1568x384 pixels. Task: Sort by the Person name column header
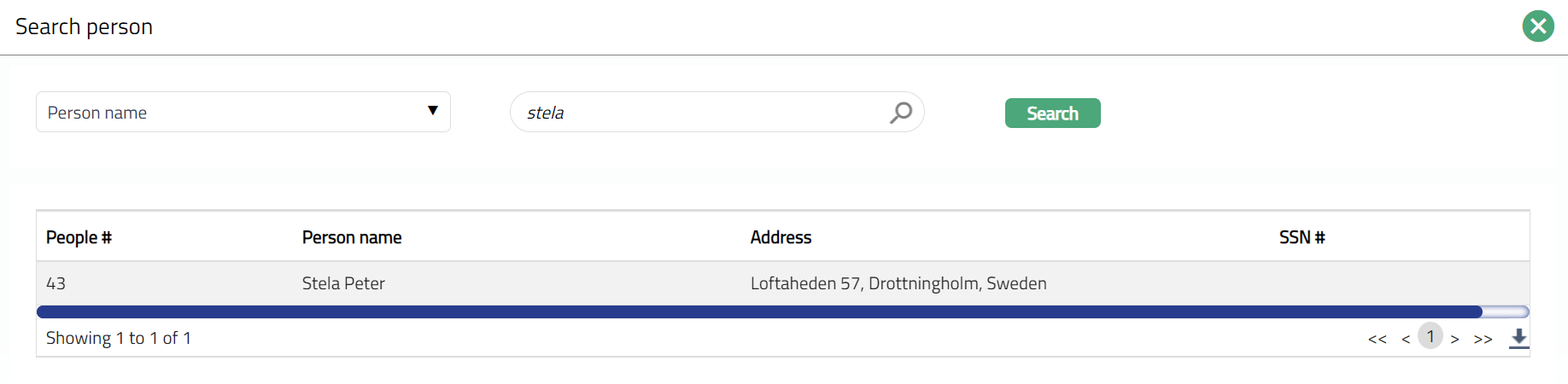pos(352,237)
